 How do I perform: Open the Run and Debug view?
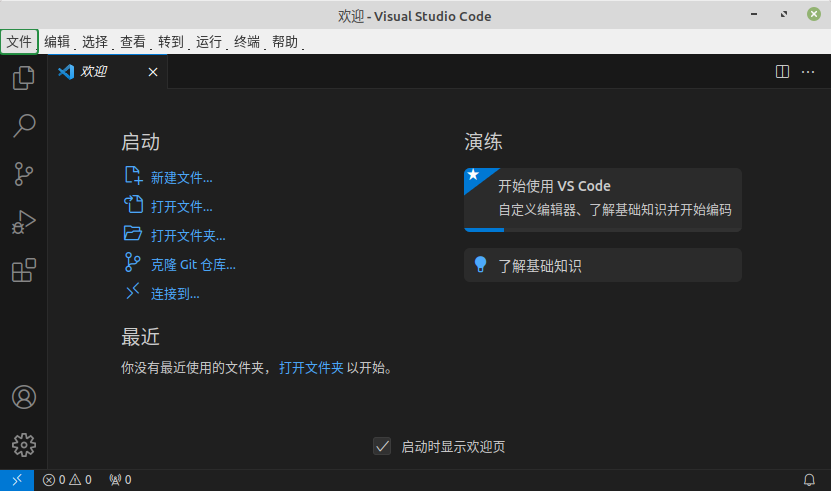pos(23,222)
